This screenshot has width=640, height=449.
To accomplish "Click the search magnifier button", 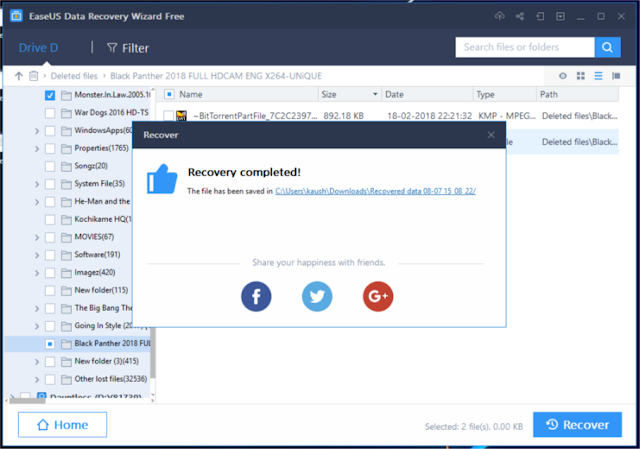I will click(607, 47).
